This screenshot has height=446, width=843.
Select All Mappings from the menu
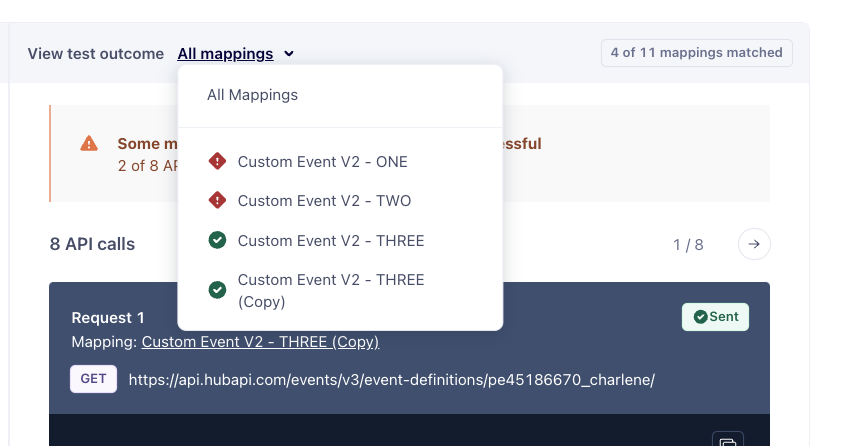point(252,95)
